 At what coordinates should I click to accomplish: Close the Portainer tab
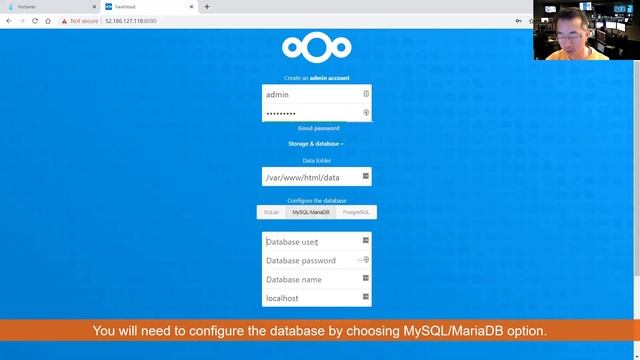(x=94, y=7)
